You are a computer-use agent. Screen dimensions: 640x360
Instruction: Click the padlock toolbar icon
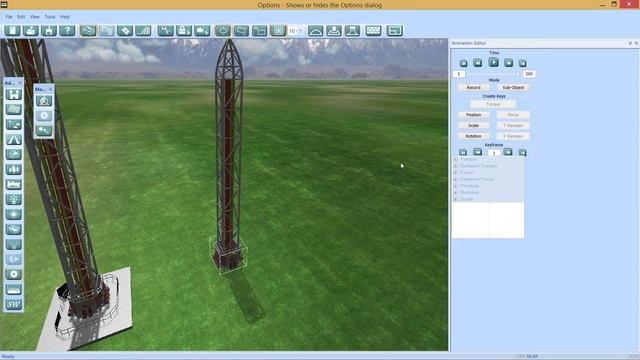coord(184,31)
